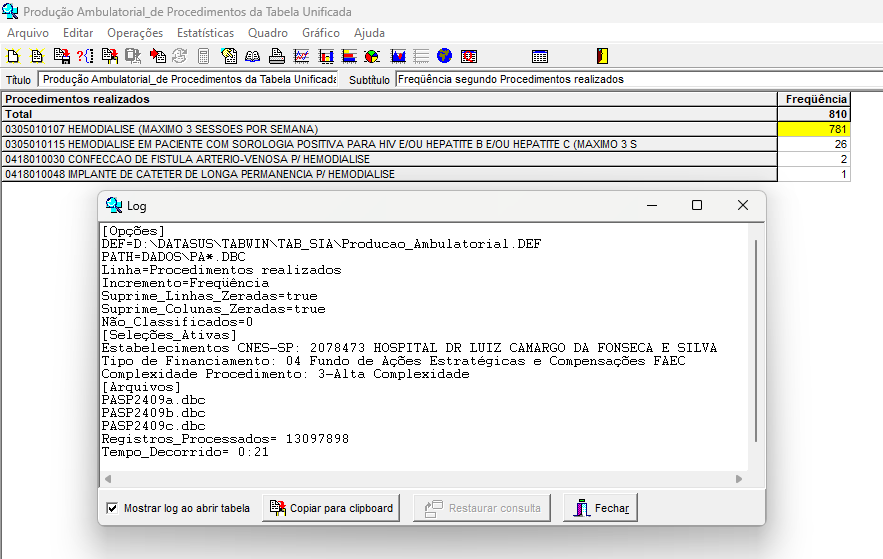
Task: Click the Complexidade Procedimento log line
Action: pos(285,374)
